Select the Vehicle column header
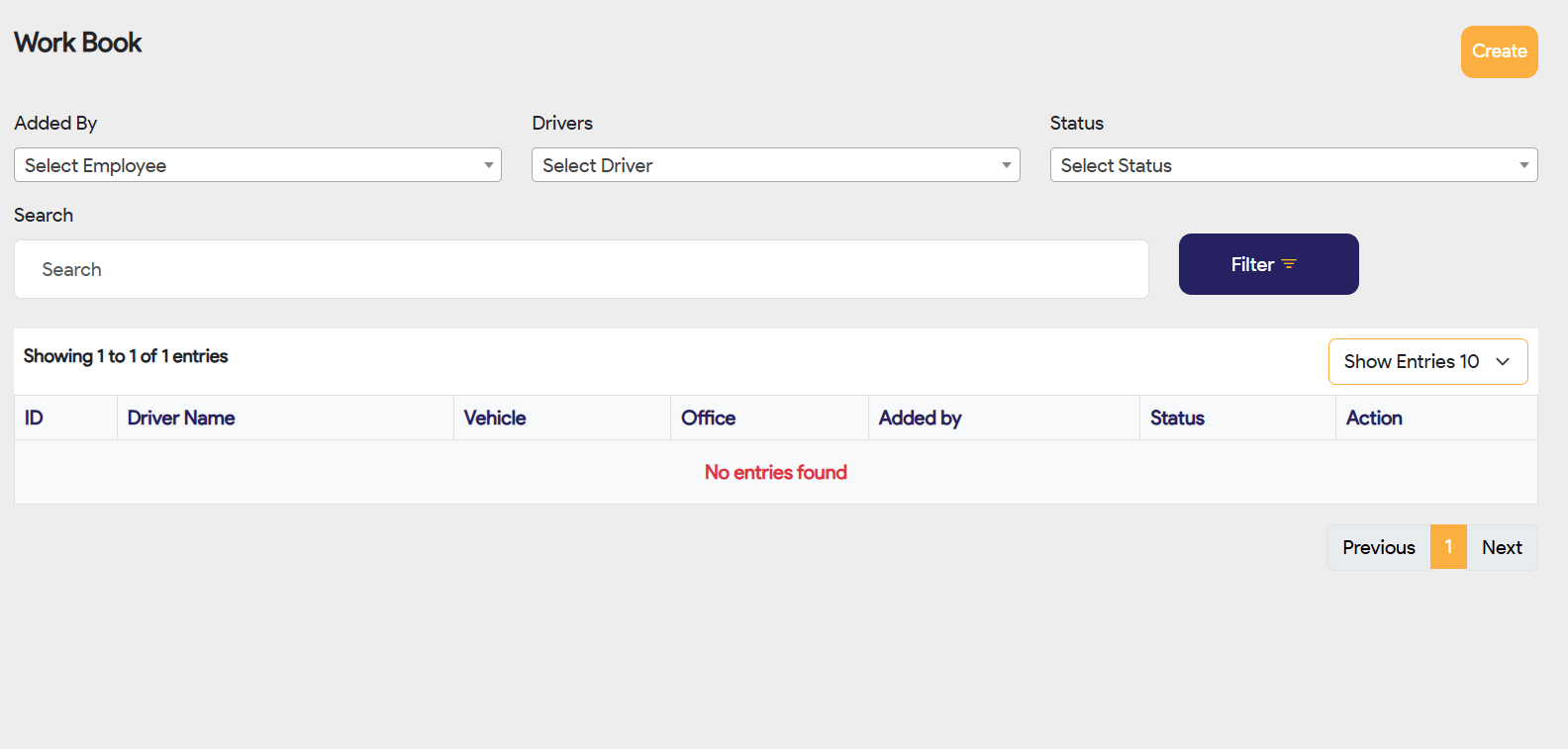Viewport: 1568px width, 749px height. point(495,419)
